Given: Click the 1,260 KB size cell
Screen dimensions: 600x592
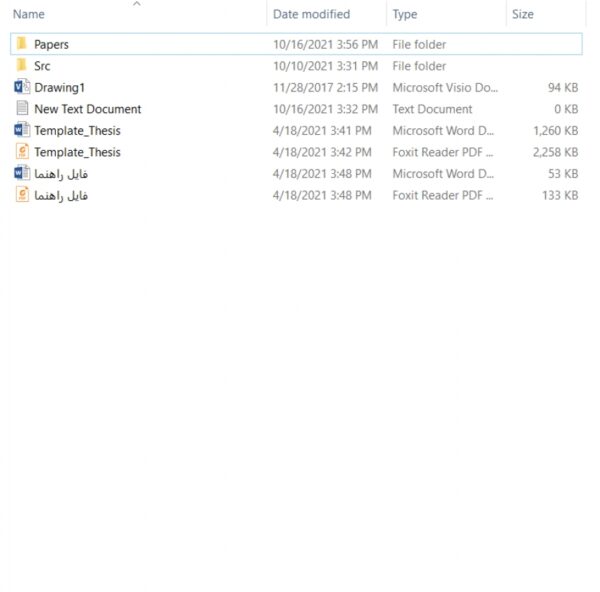Looking at the screenshot, I should pos(556,131).
